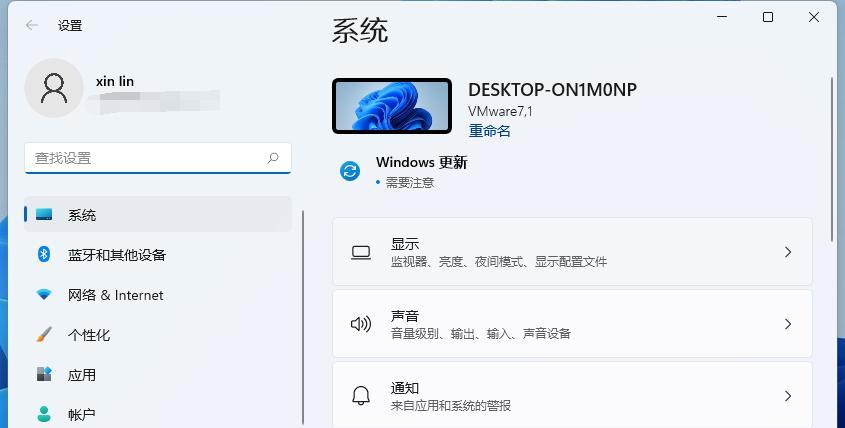This screenshot has width=845, height=428.
Task: Select the 个性化 paintbrush icon
Action: click(44, 334)
